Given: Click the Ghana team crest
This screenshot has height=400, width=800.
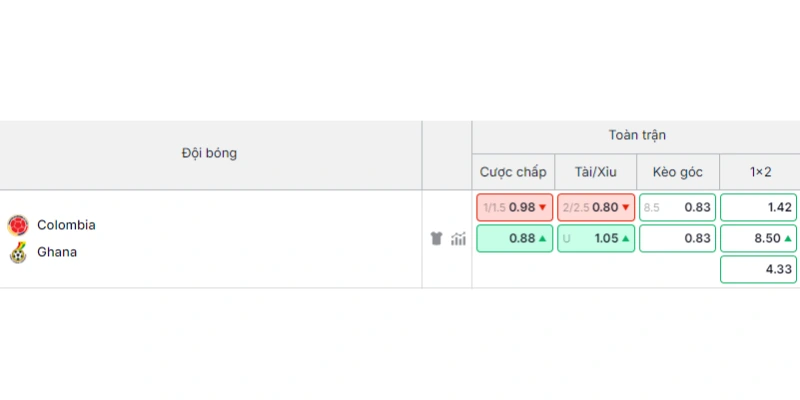Looking at the screenshot, I should [x=18, y=253].
